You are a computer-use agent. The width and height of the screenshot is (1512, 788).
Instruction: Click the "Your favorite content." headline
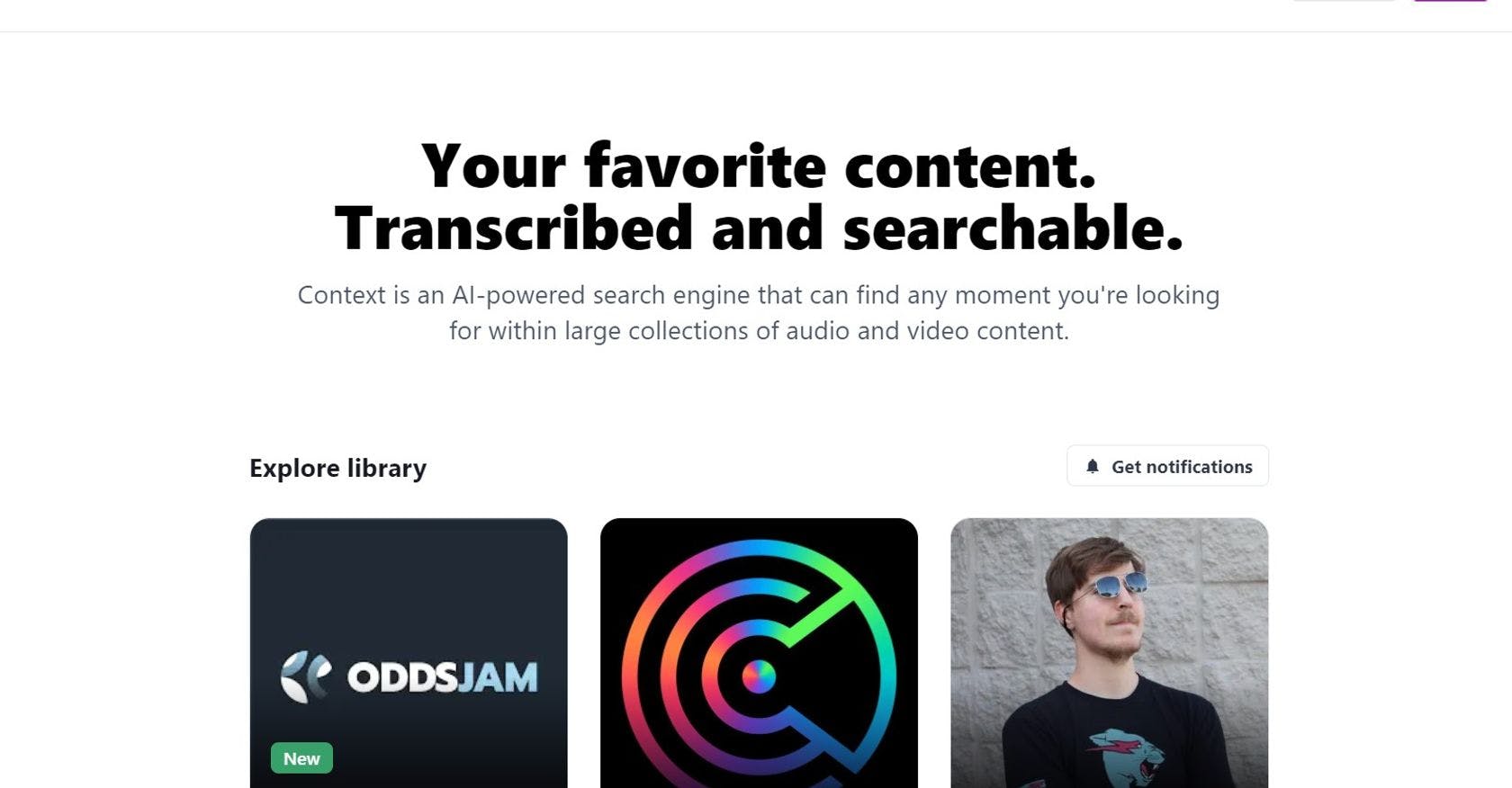759,166
